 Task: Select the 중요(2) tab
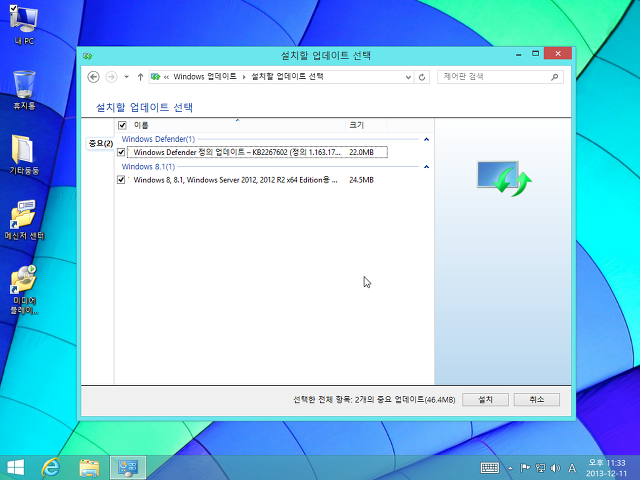(x=100, y=143)
